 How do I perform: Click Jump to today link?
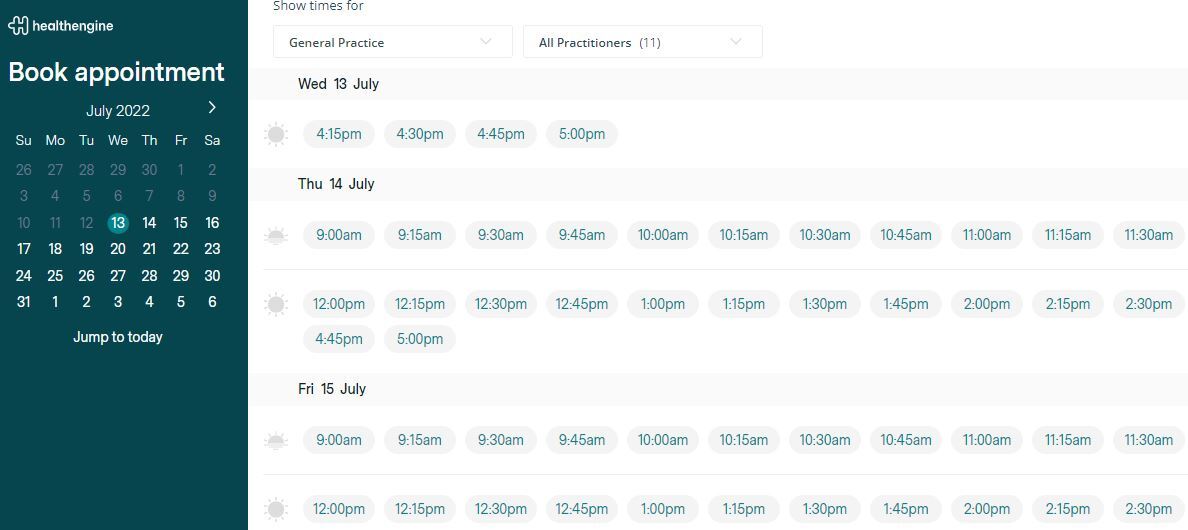(118, 337)
